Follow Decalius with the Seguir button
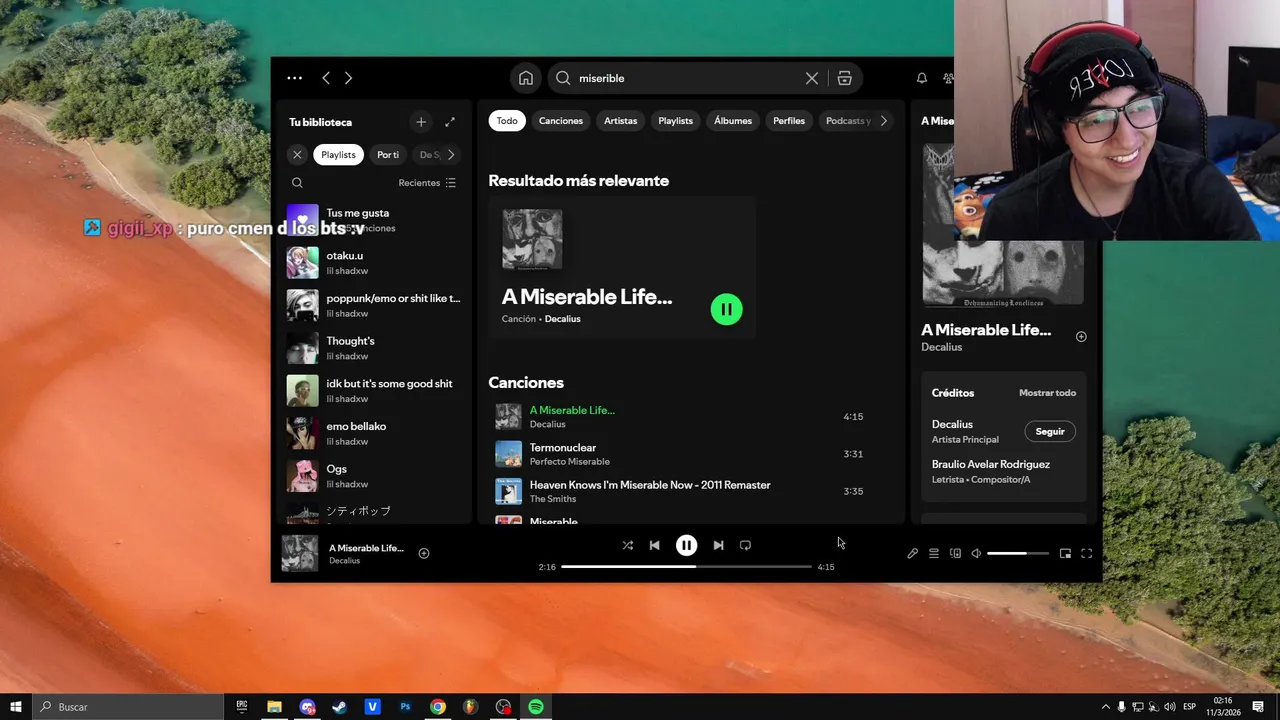Screen dimensions: 1280x720 point(1050,432)
